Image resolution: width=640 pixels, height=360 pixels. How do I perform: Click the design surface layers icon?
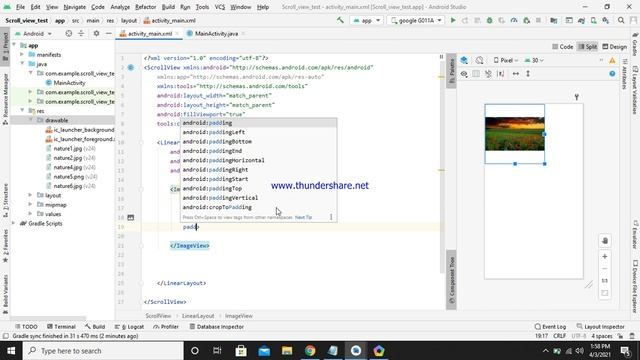464,60
